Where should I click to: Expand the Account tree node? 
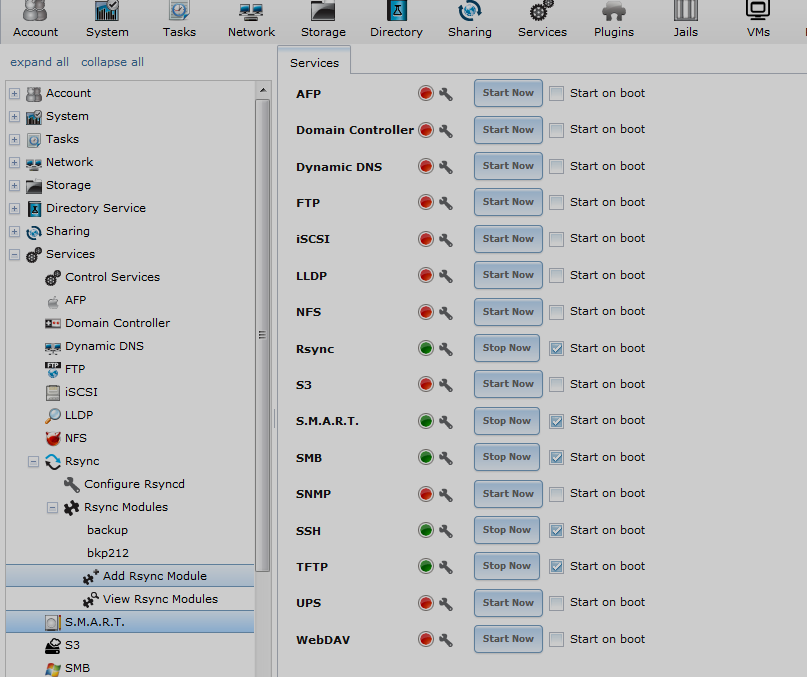14,94
